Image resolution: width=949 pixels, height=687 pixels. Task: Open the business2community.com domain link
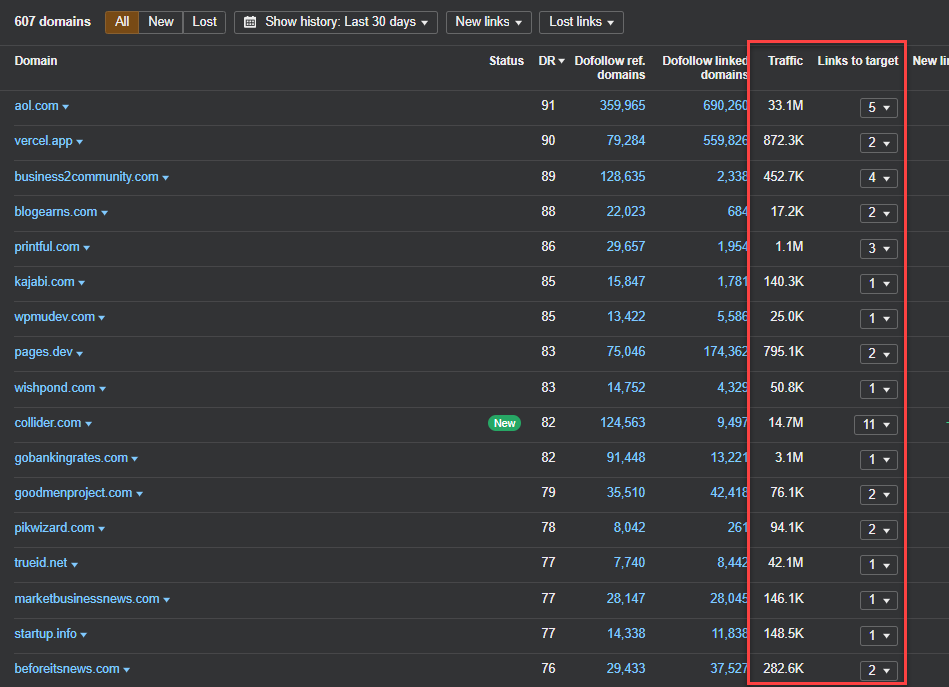87,177
